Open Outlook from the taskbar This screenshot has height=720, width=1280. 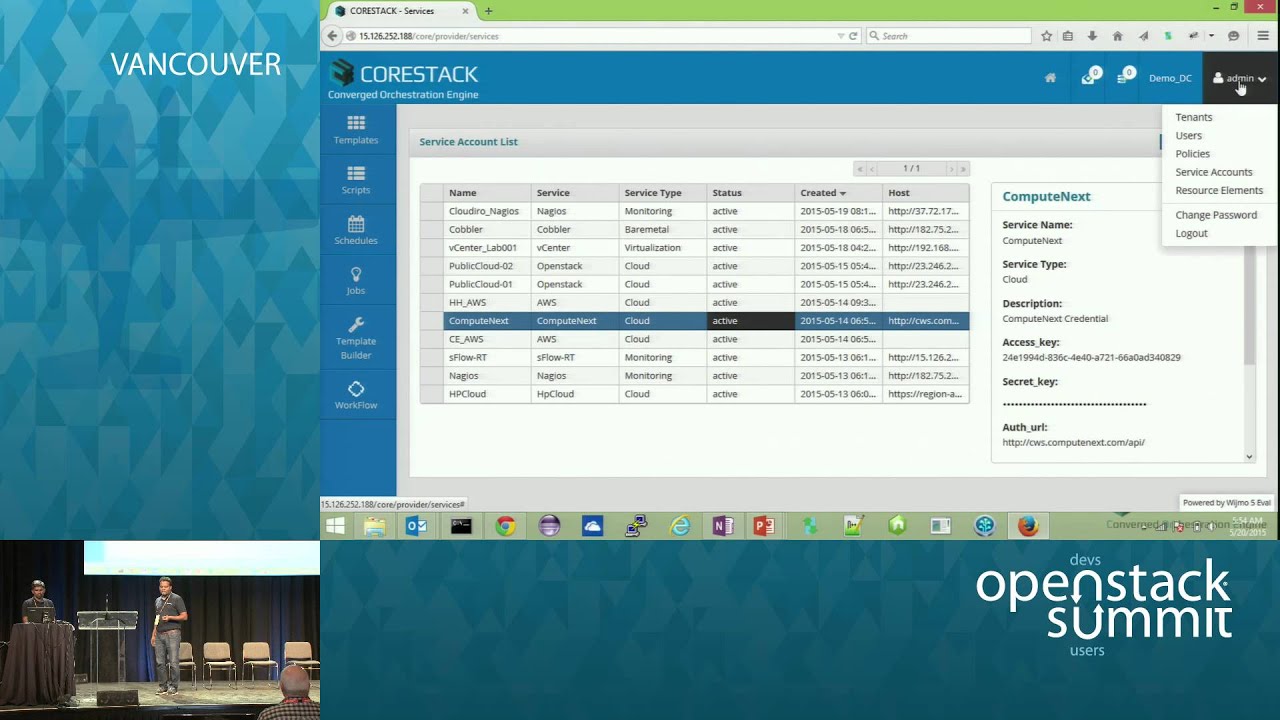coord(417,526)
